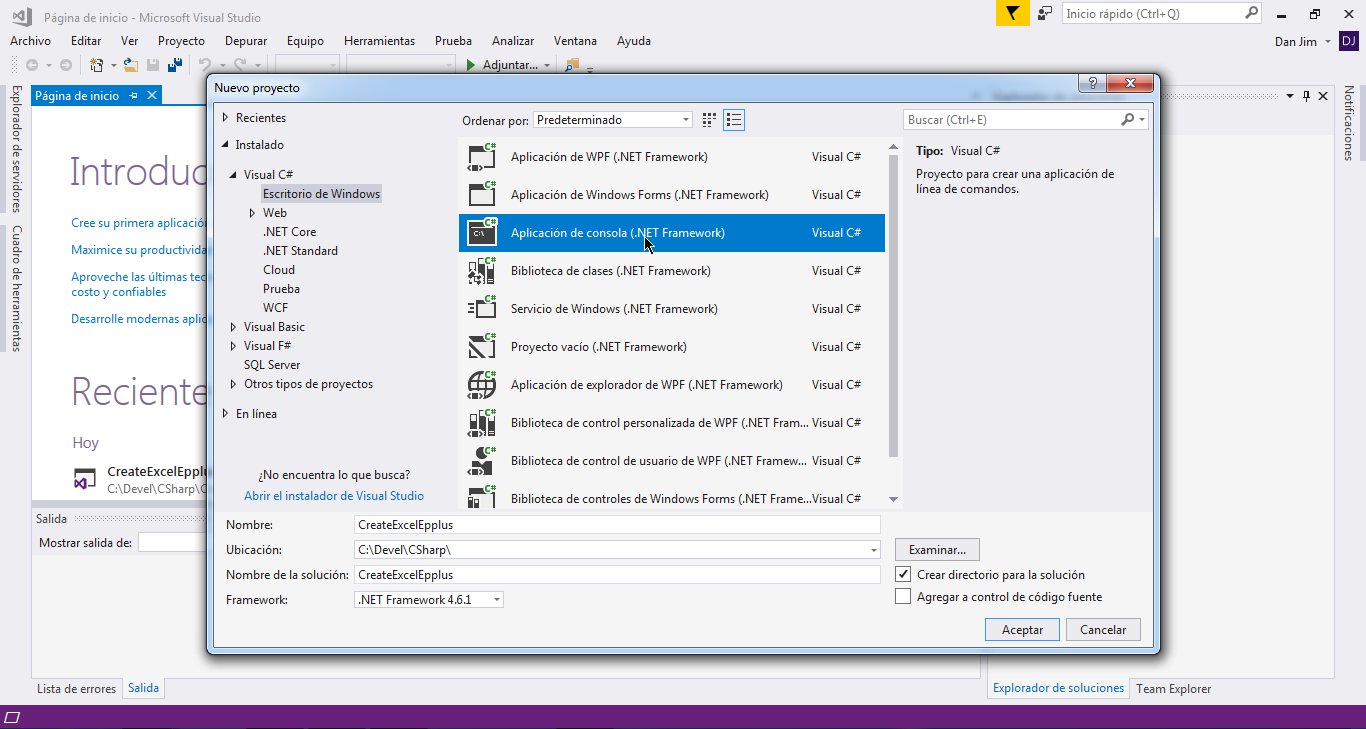Click the save all toolbar icon
The image size is (1366, 729).
point(175,65)
